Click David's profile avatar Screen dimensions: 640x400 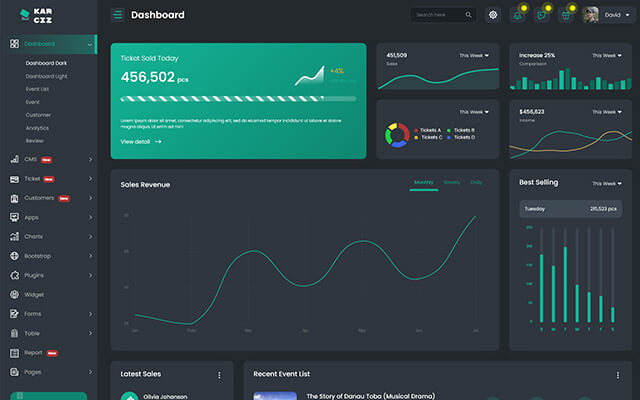[x=591, y=15]
